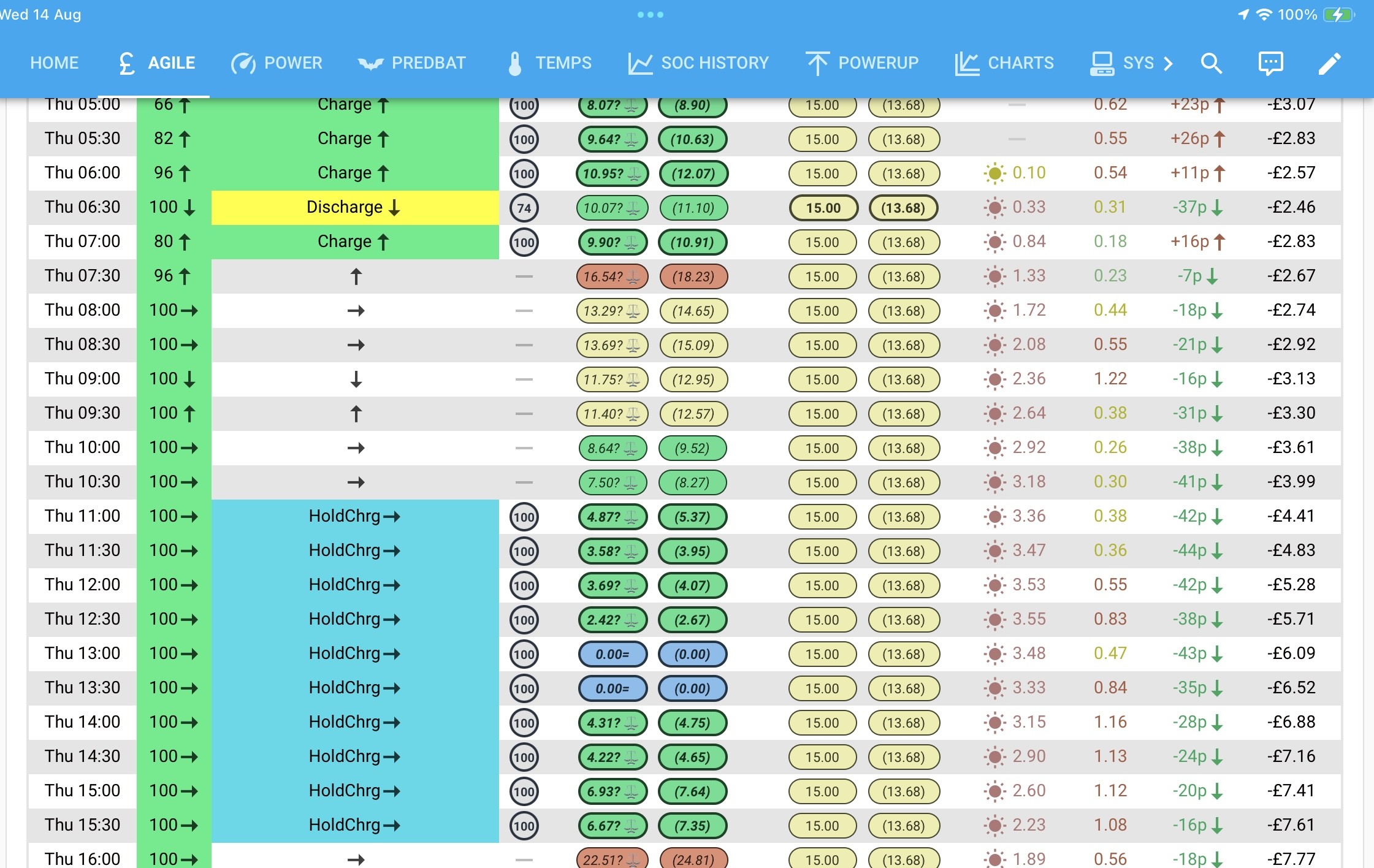Click the Predbat bat icon
1374x868 pixels.
(x=370, y=63)
